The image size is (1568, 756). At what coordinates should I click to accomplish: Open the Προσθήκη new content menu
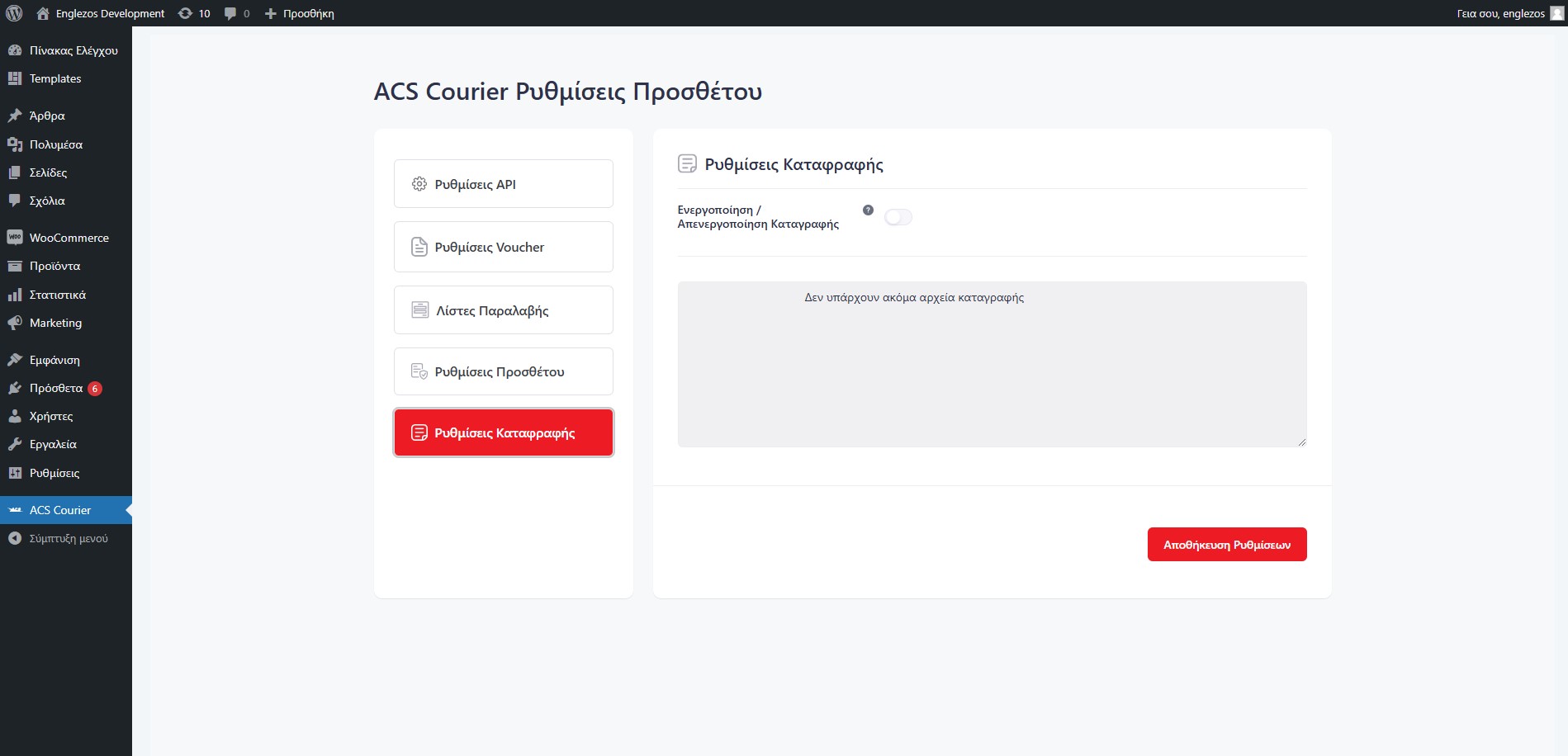tap(299, 13)
